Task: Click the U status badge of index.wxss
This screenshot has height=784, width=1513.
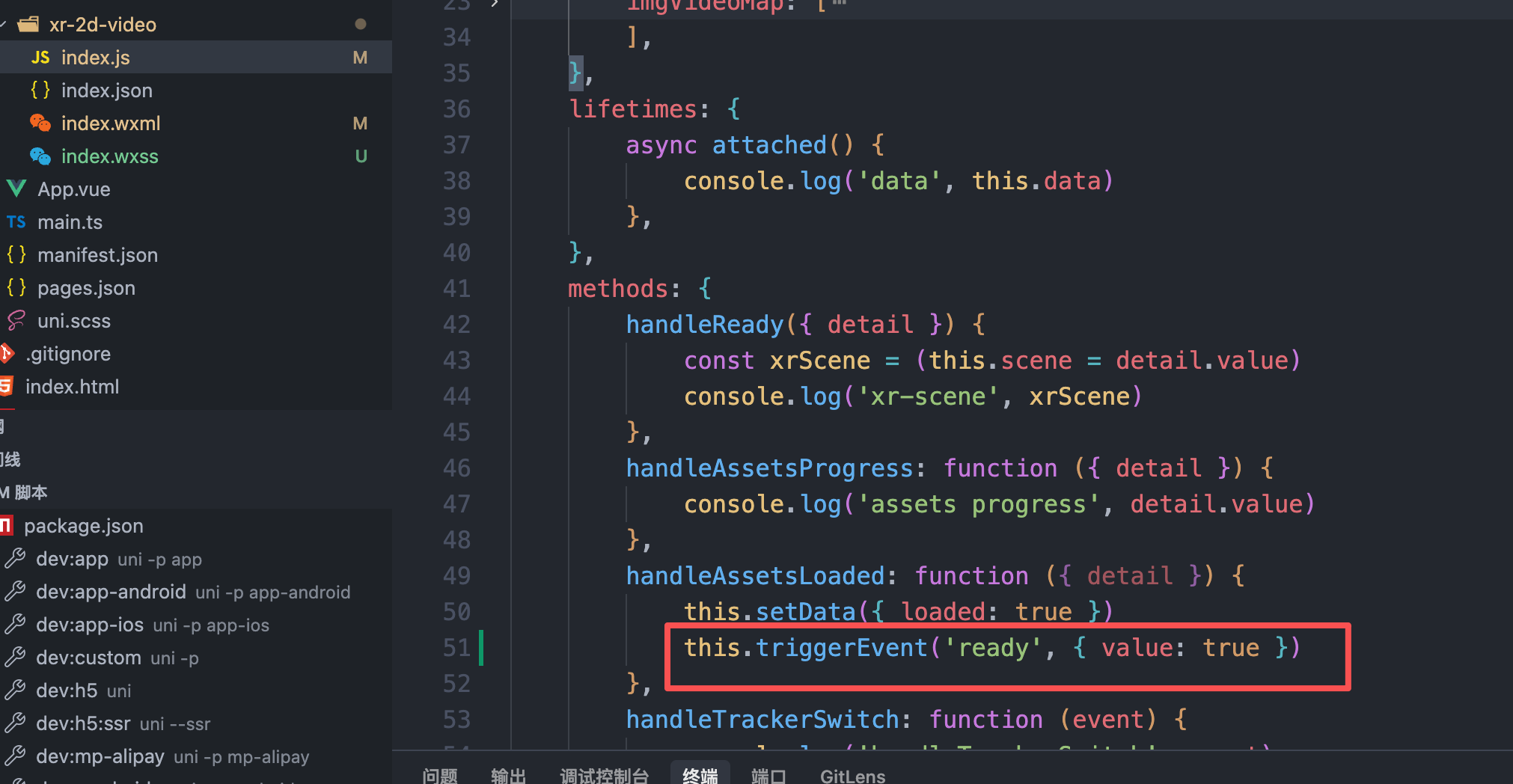Action: tap(361, 156)
